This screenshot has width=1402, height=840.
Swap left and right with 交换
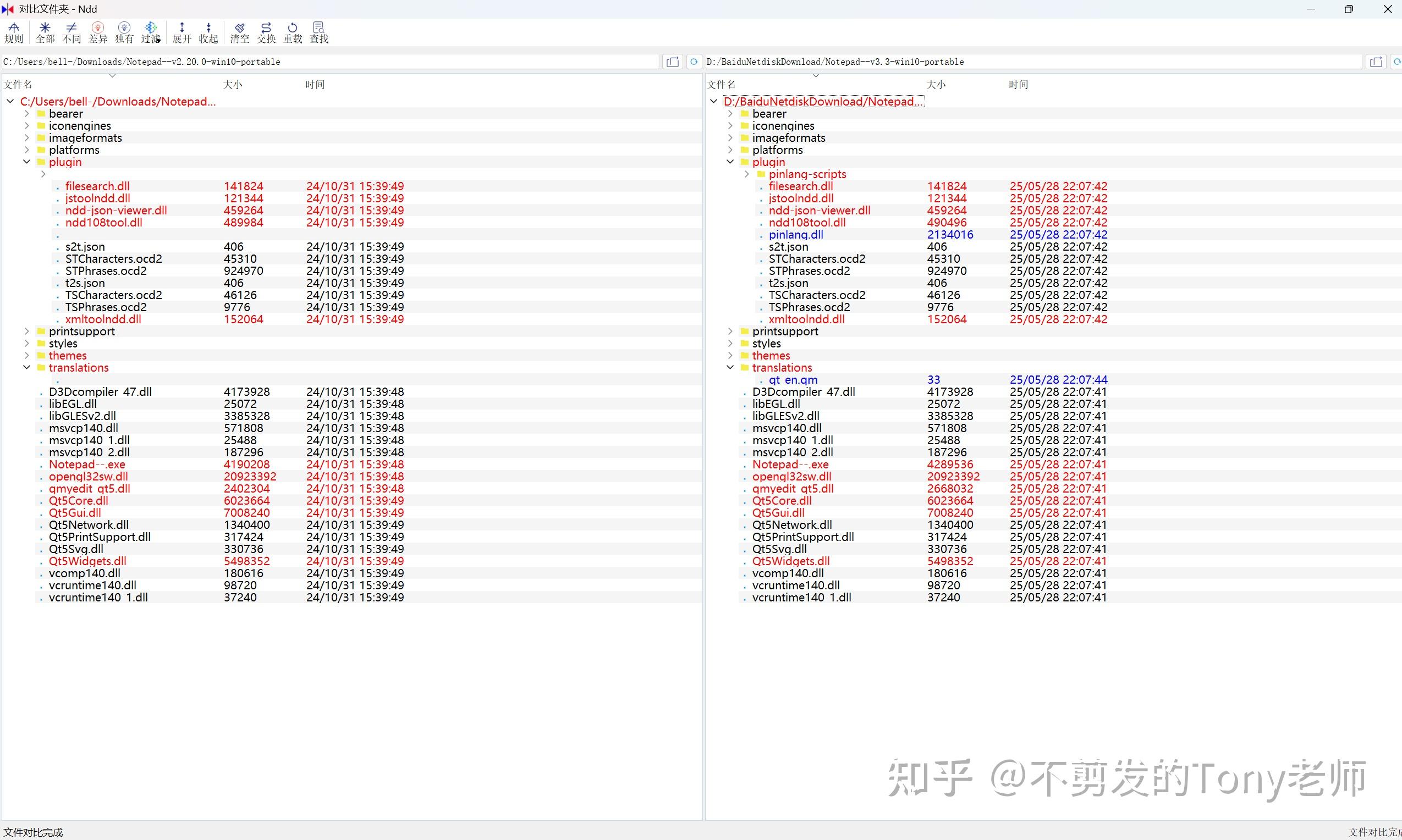(x=266, y=33)
